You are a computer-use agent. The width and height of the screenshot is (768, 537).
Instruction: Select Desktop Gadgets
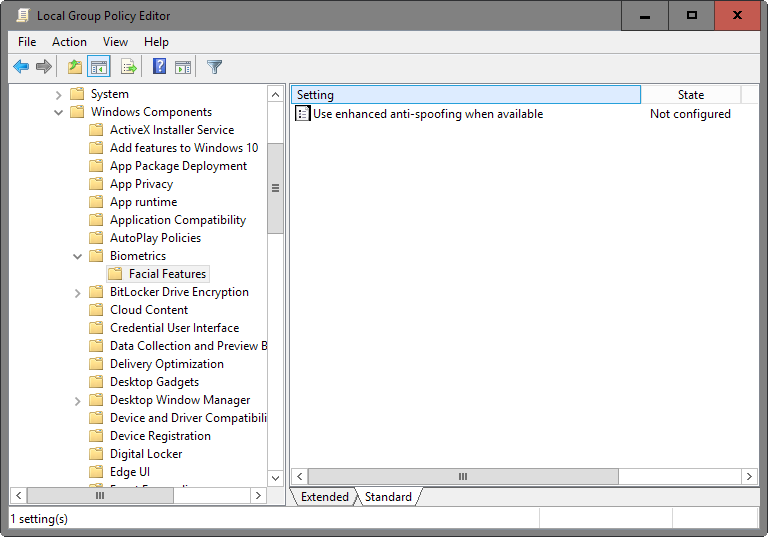(154, 382)
